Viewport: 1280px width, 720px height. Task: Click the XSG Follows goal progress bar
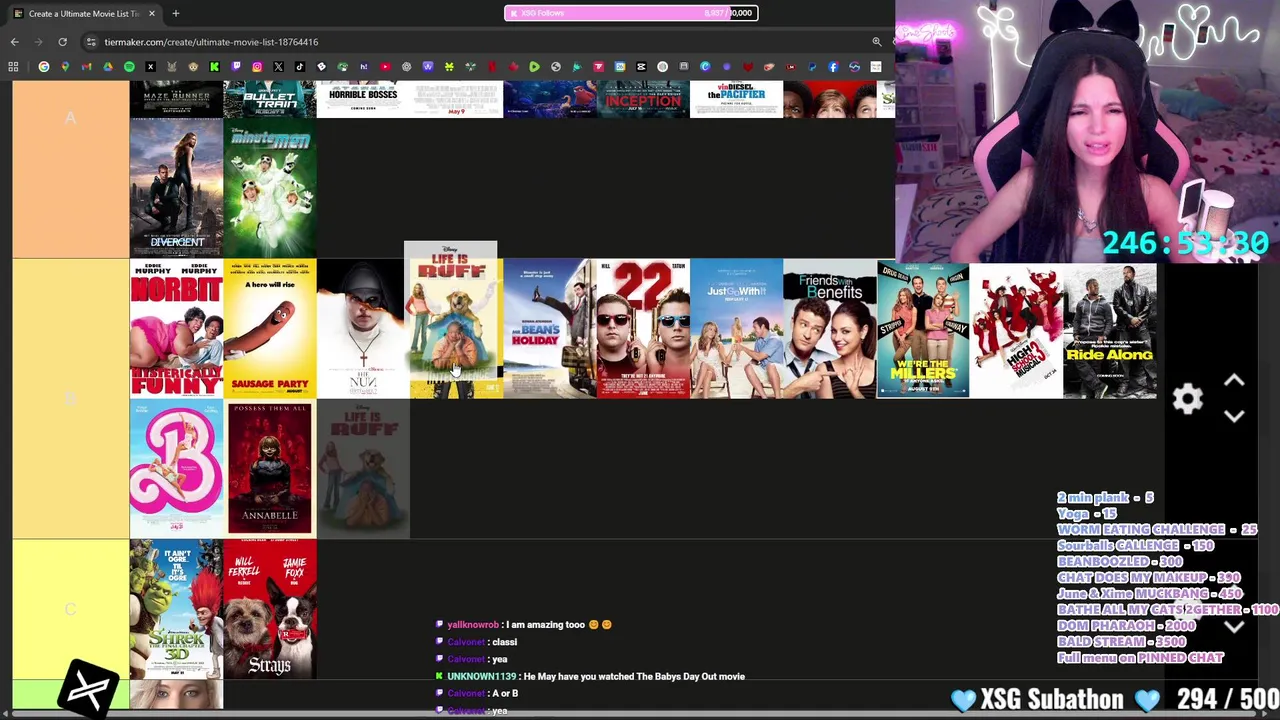[631, 13]
